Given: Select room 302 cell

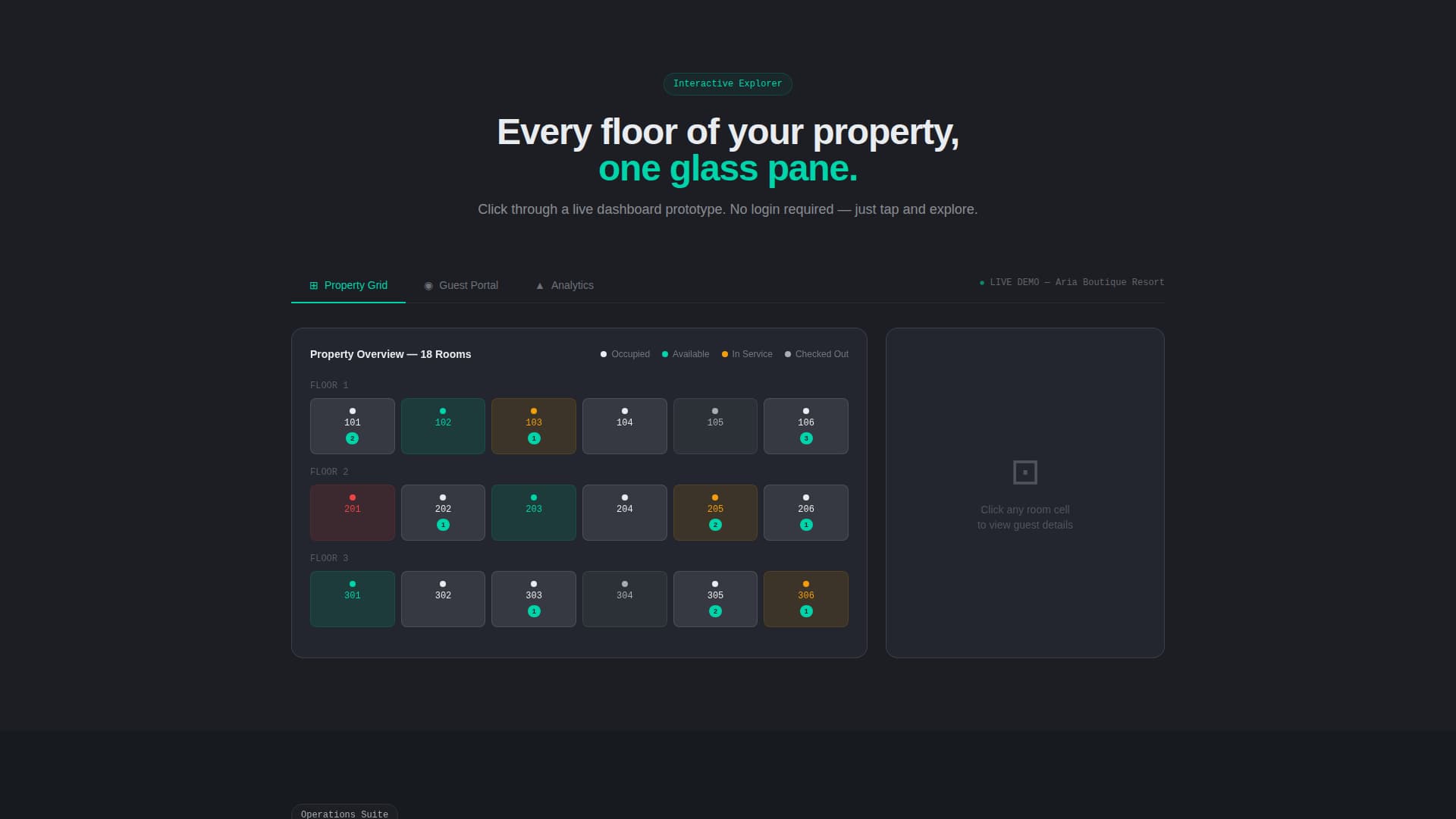Looking at the screenshot, I should coord(443,599).
